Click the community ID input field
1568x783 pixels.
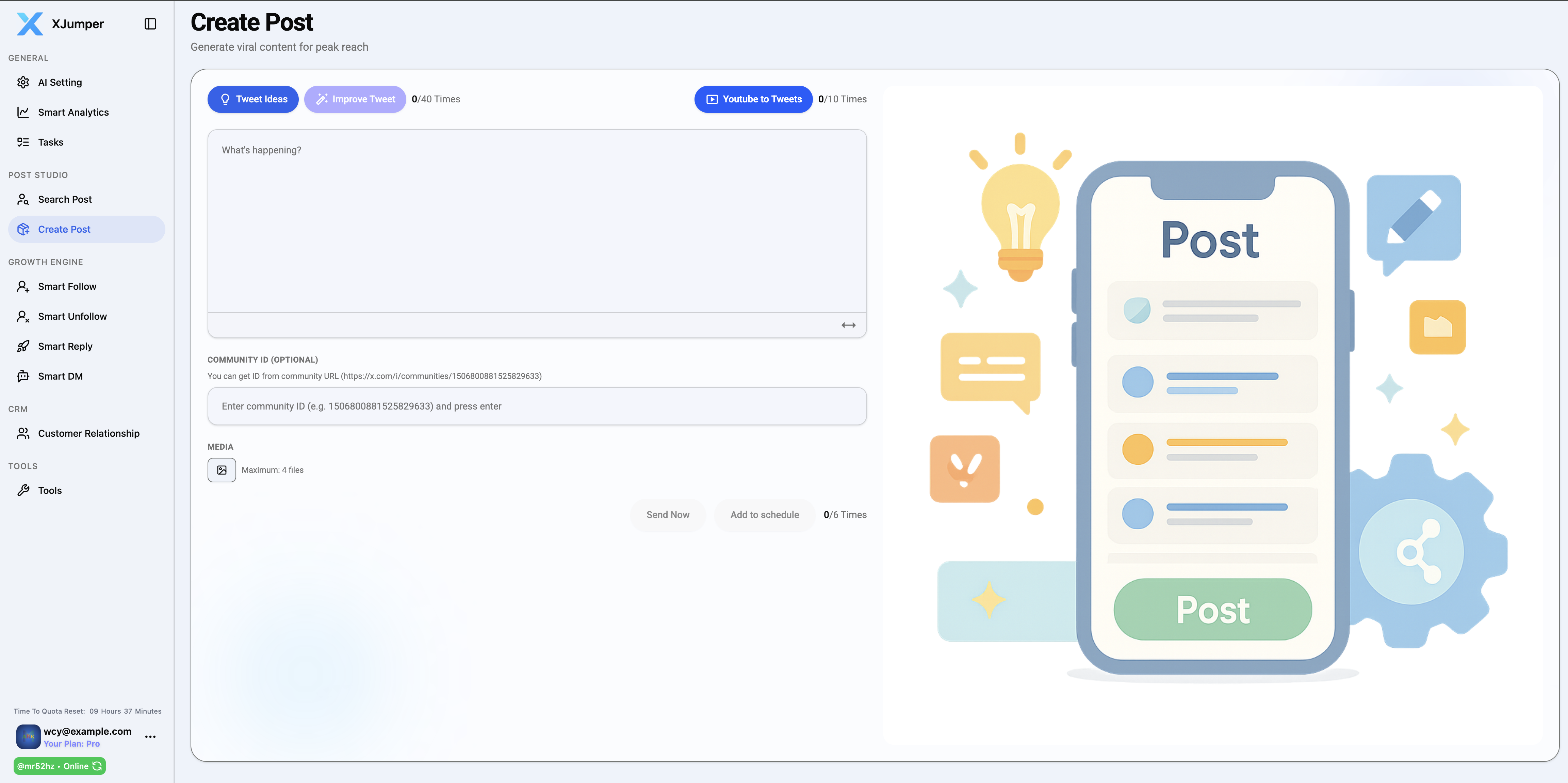[x=537, y=406]
